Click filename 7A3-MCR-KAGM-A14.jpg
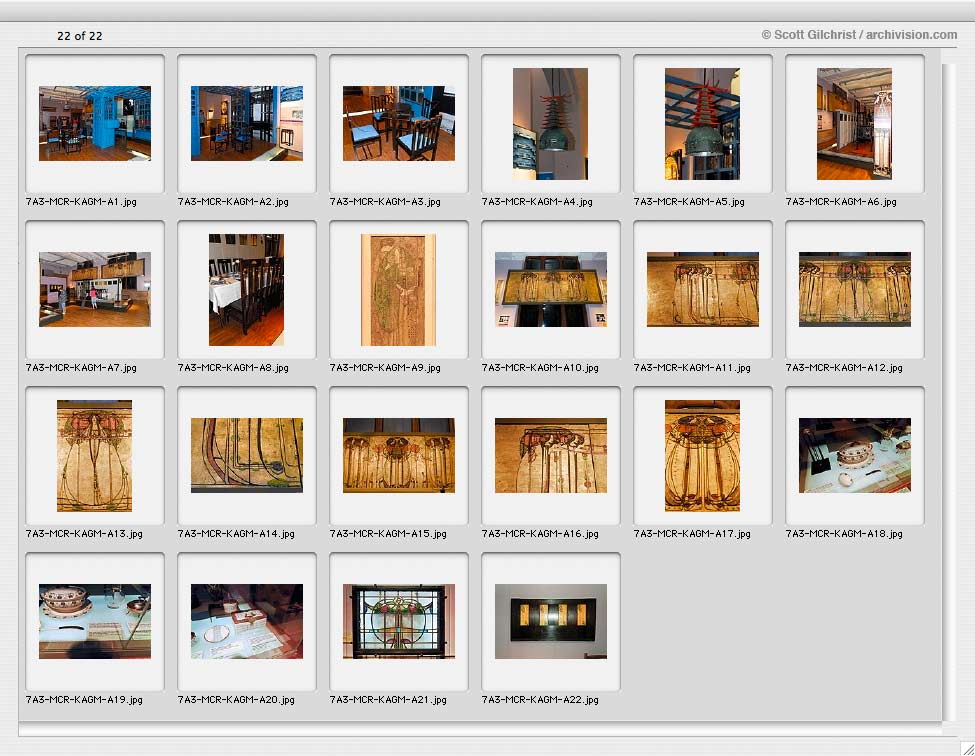The width and height of the screenshot is (975, 756). (x=236, y=533)
